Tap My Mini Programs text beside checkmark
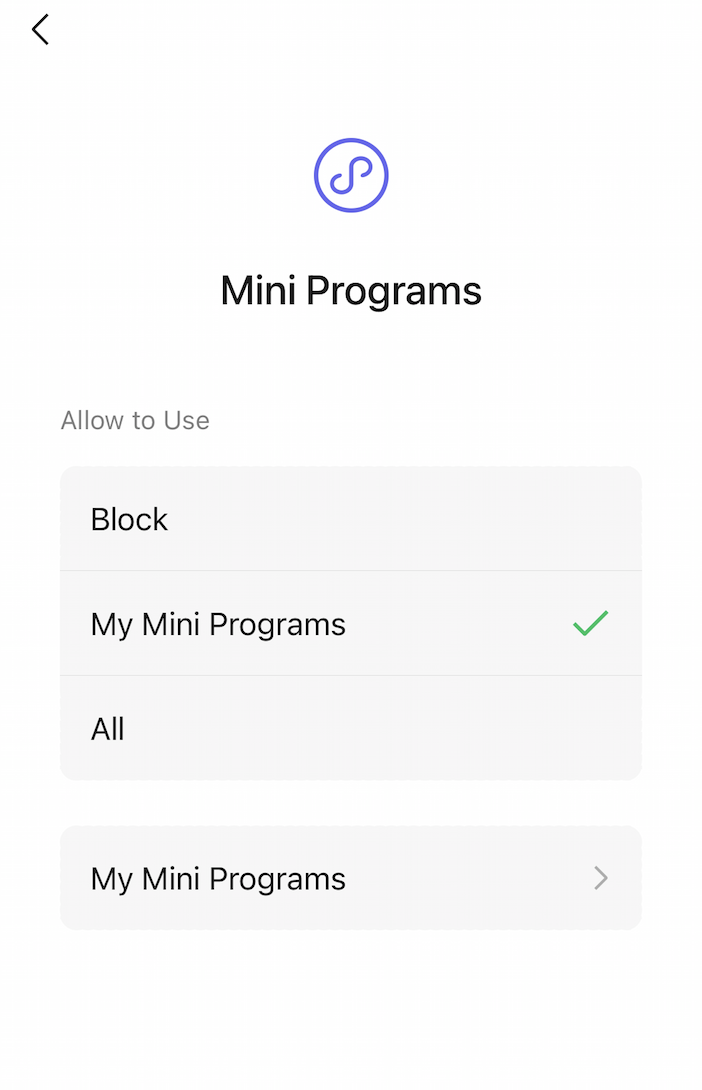The width and height of the screenshot is (702, 1090). click(x=218, y=624)
